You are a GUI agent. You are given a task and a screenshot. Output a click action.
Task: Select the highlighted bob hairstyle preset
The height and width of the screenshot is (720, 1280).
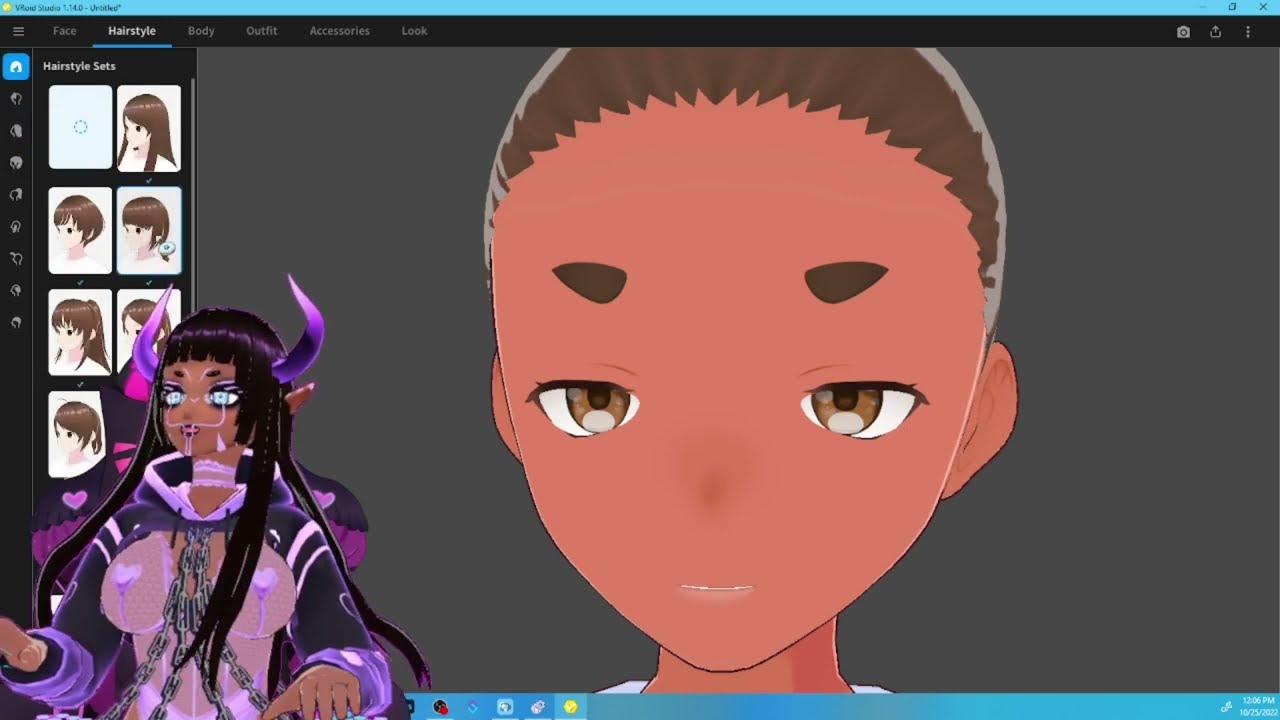coord(149,230)
